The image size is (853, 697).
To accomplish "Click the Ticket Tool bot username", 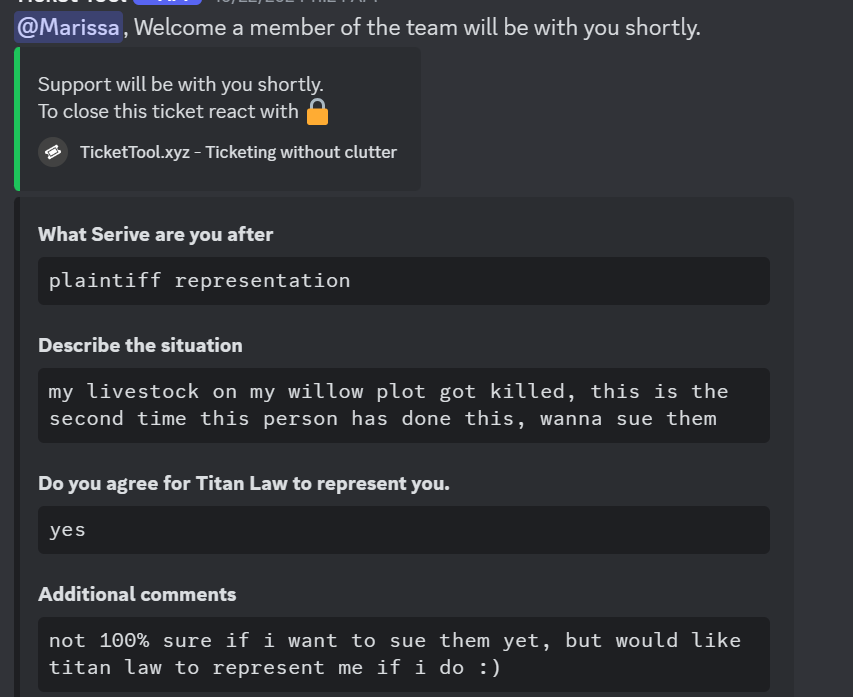I will pos(72,2).
